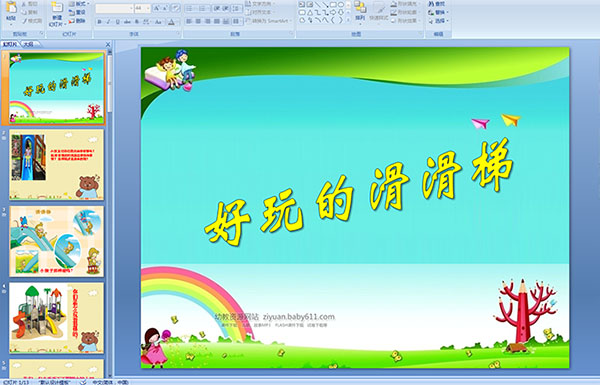The image size is (600, 385).
Task: Toggle italic formatting
Action: point(108,22)
